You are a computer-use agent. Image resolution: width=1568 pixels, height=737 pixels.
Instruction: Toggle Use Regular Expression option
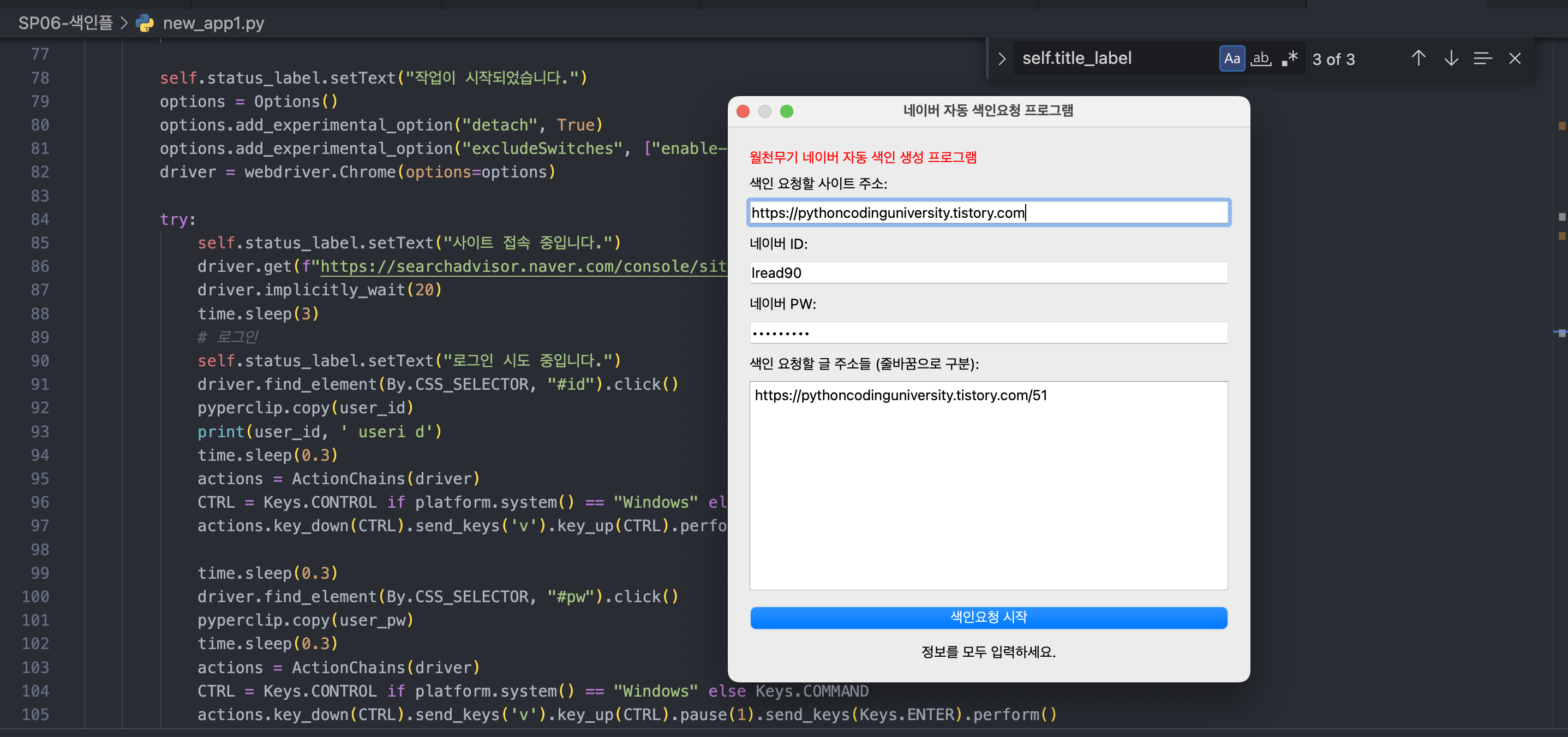click(1290, 58)
